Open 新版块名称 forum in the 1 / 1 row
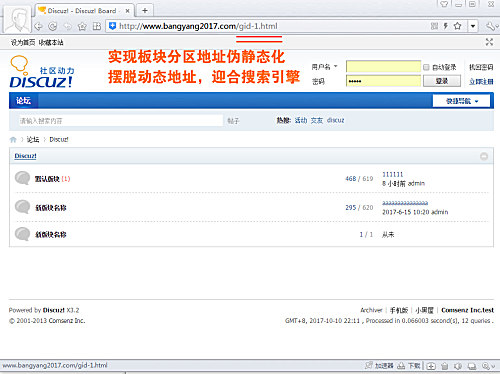 click(51, 235)
